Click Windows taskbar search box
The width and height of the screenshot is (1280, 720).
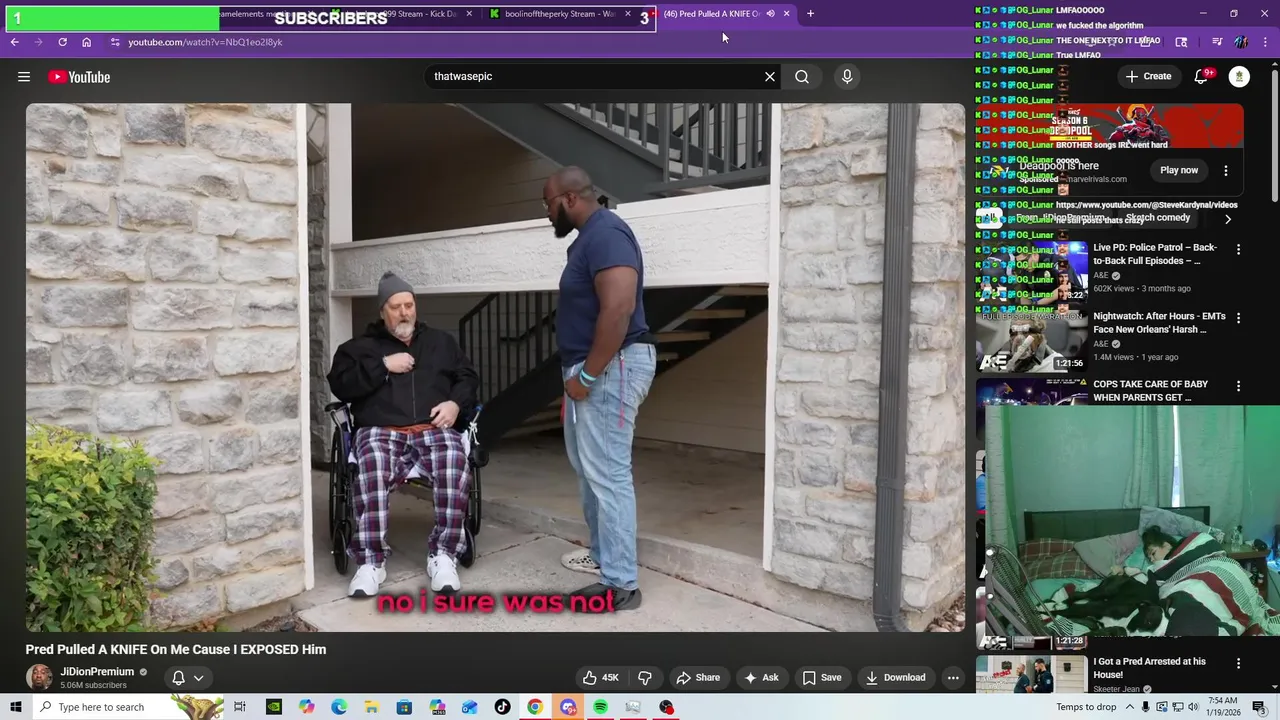tap(128, 707)
